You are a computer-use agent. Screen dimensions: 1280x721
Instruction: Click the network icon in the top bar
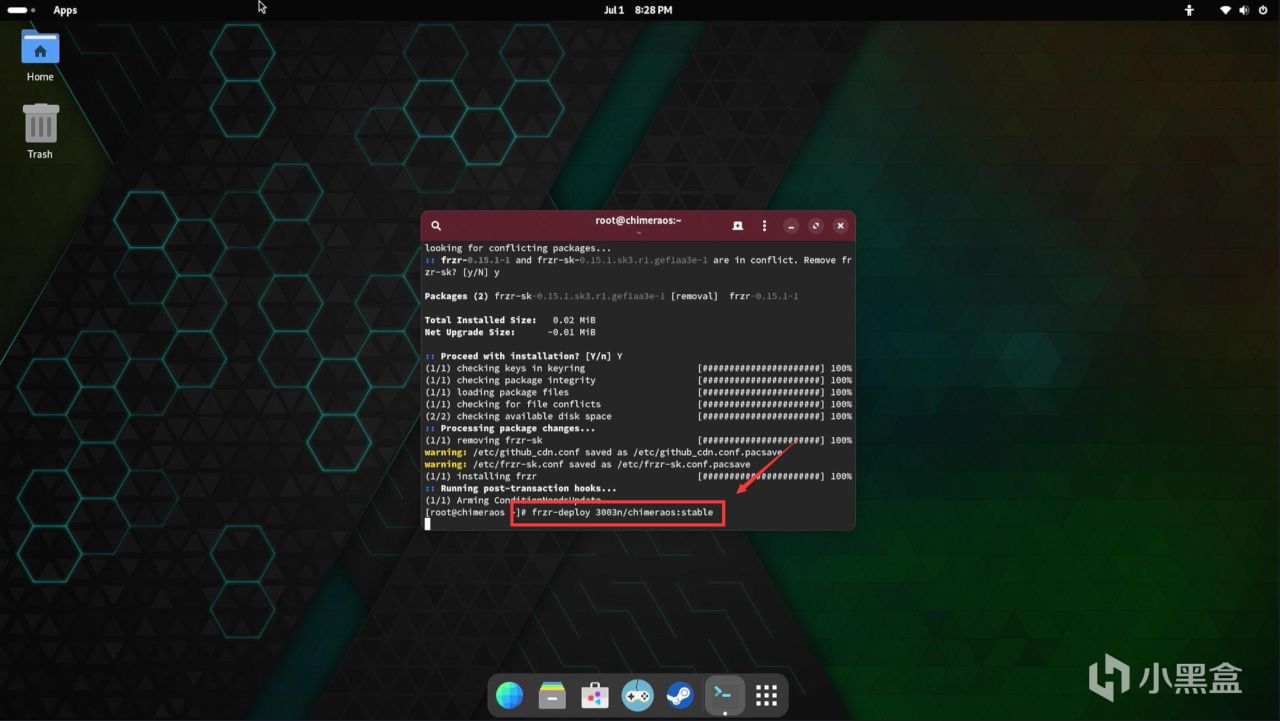click(x=1225, y=10)
